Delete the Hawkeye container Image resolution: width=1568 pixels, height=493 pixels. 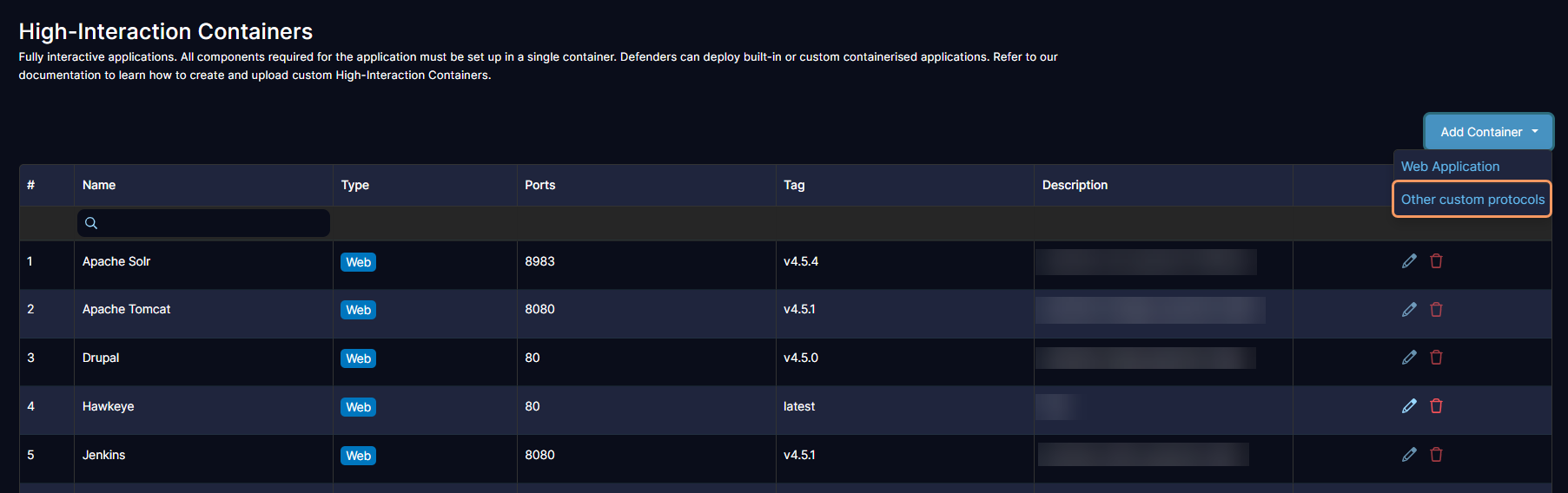click(x=1436, y=406)
